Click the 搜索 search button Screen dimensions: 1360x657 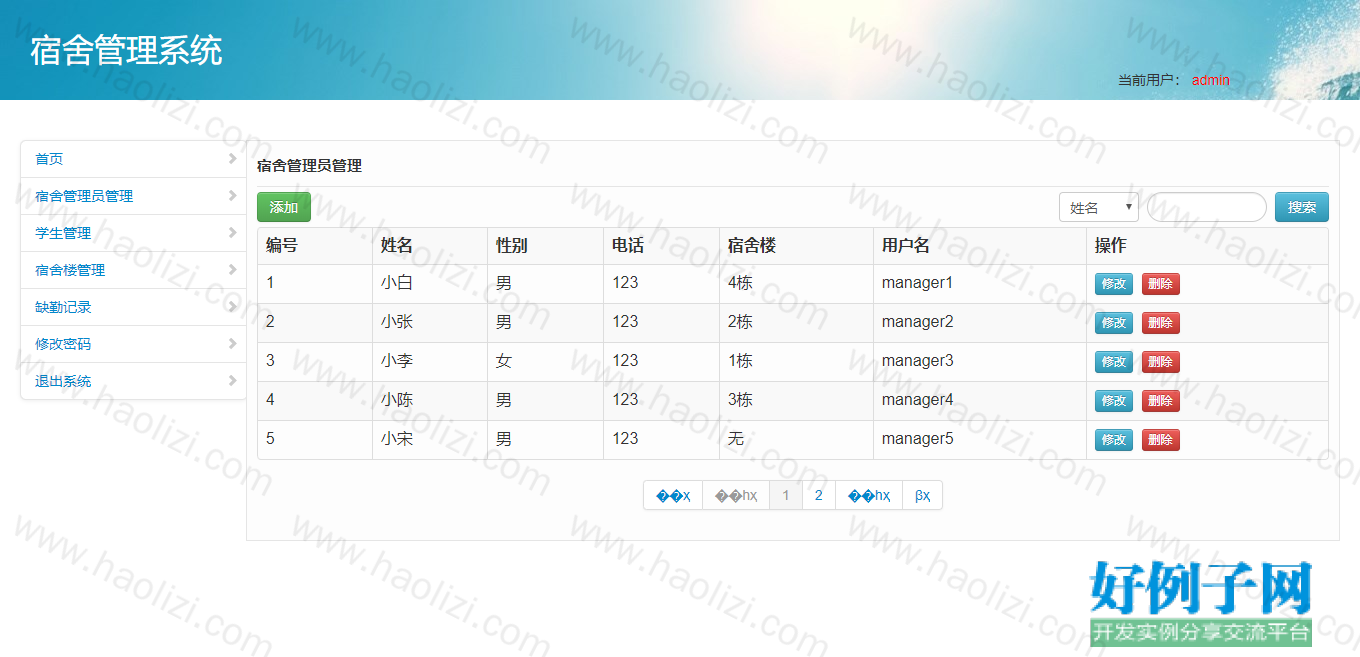(1302, 207)
